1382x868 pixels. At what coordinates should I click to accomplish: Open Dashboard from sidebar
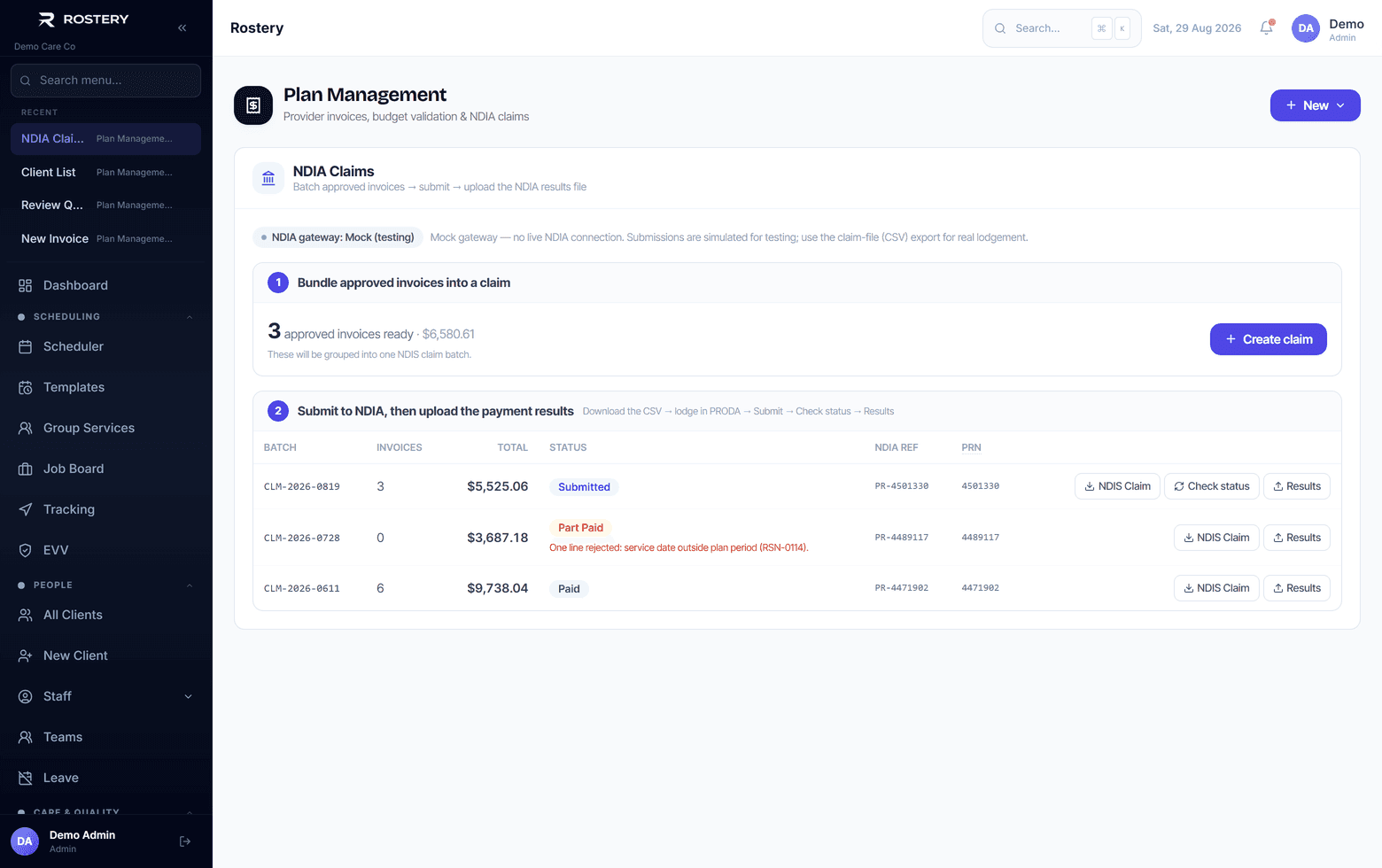click(x=106, y=285)
